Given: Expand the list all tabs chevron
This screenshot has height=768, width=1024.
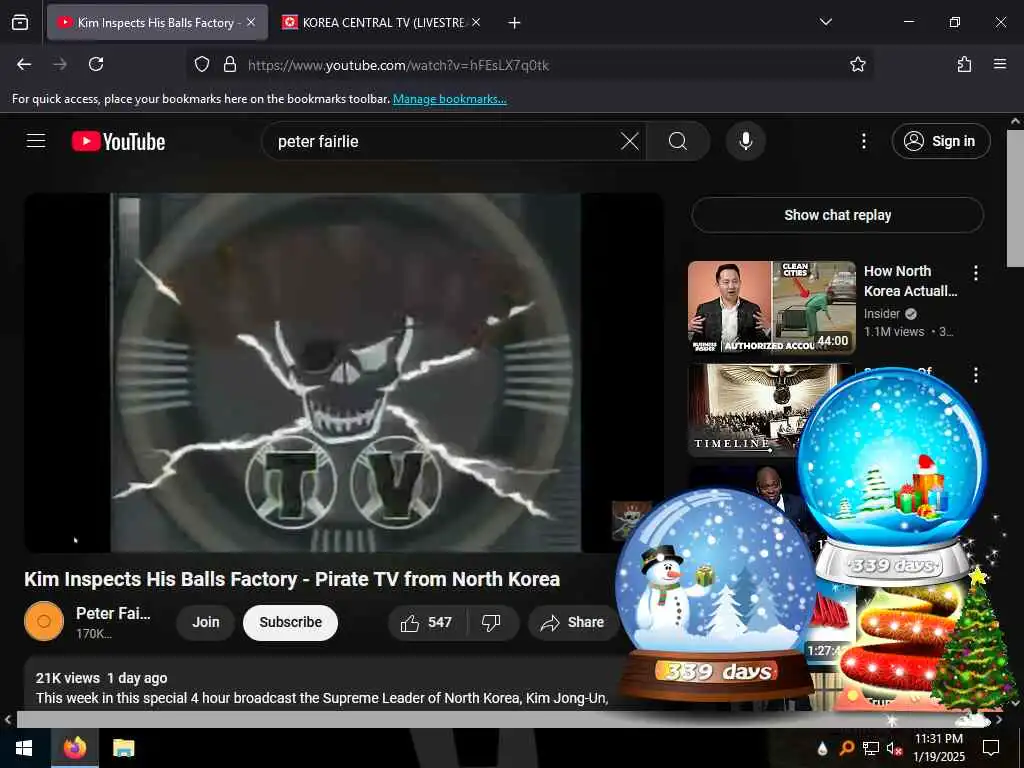Looking at the screenshot, I should coord(825,22).
